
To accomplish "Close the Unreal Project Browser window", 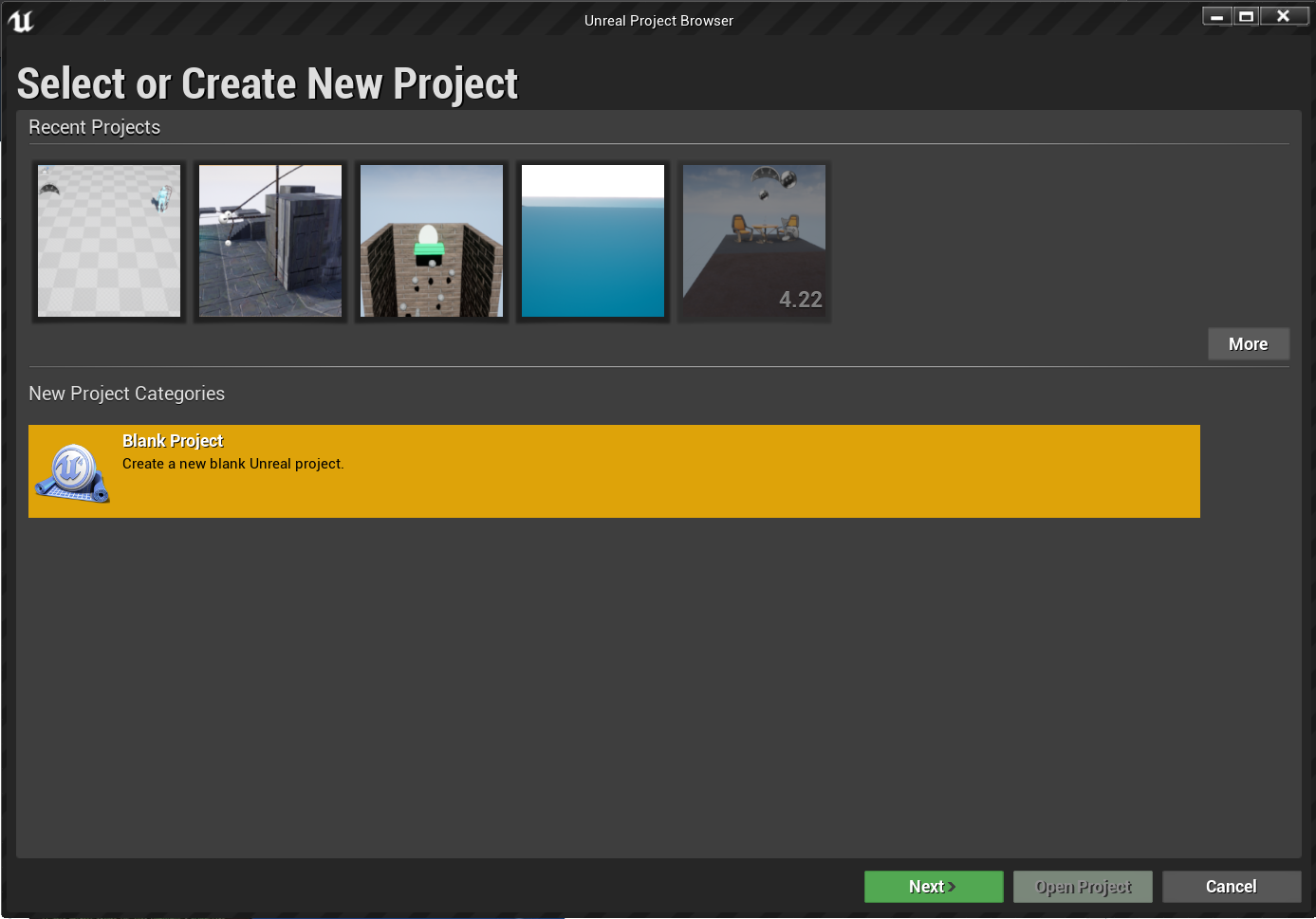I will click(1285, 16).
